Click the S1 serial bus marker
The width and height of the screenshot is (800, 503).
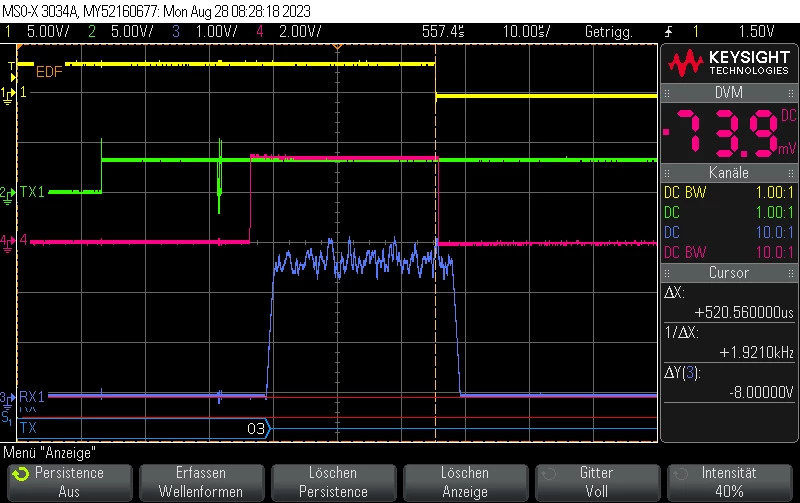[7, 418]
